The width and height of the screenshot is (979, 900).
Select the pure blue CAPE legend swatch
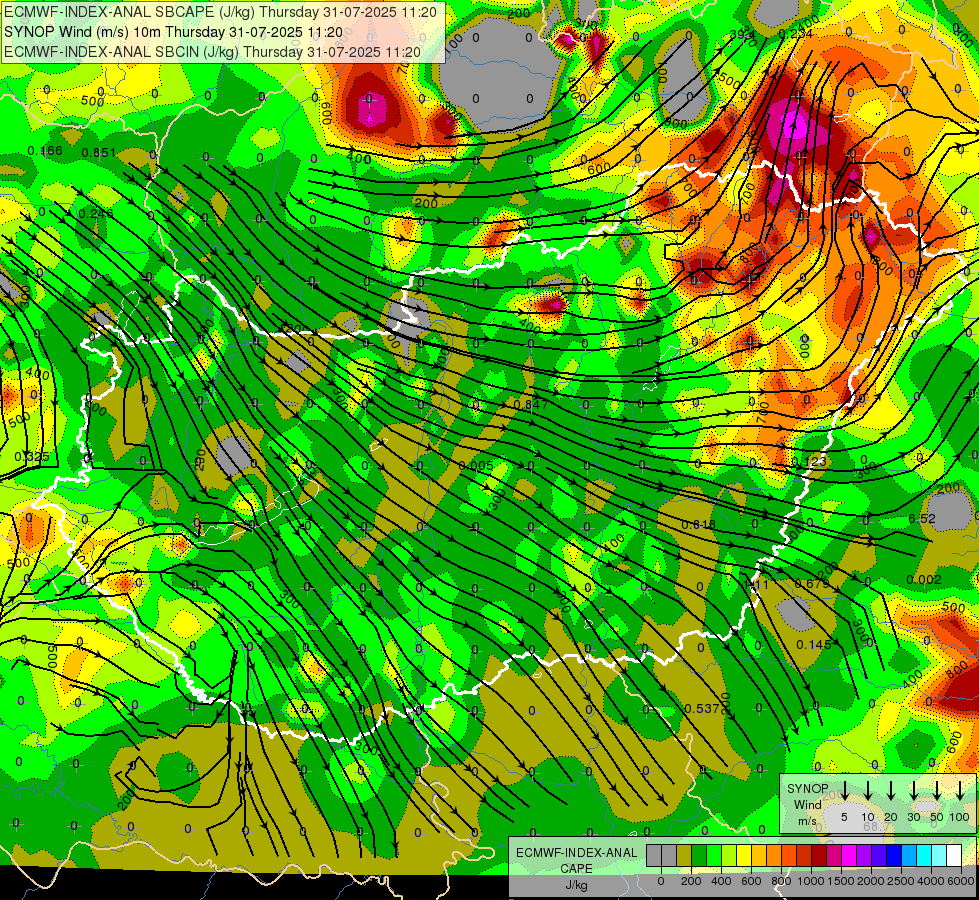[x=895, y=855]
